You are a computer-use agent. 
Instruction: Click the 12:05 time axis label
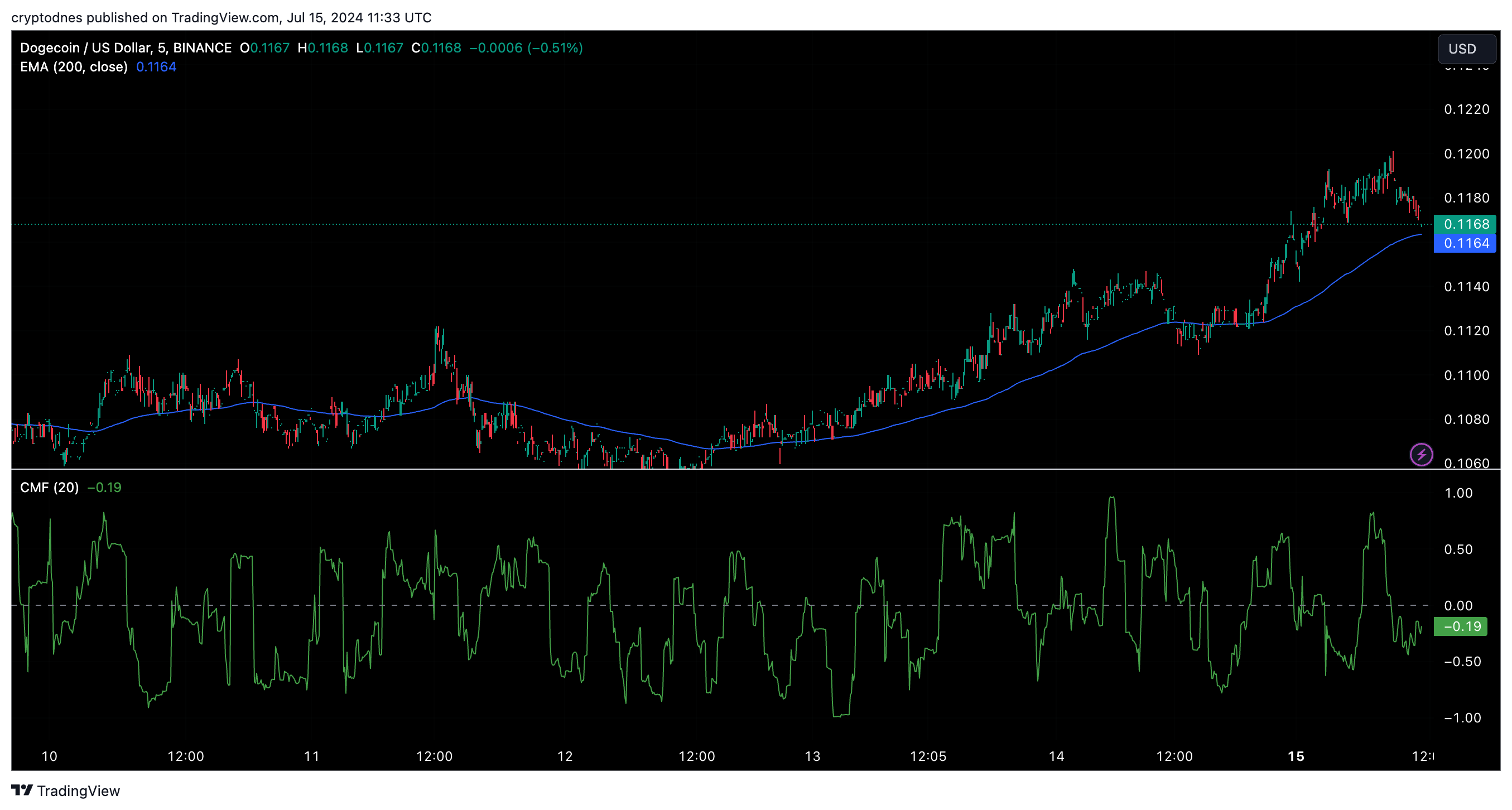coord(928,756)
